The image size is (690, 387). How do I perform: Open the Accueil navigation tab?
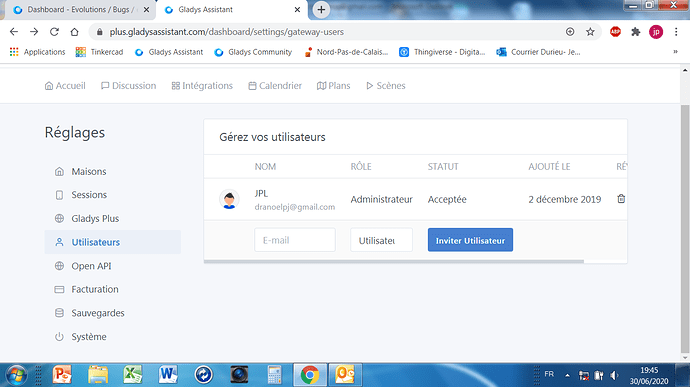tap(65, 86)
